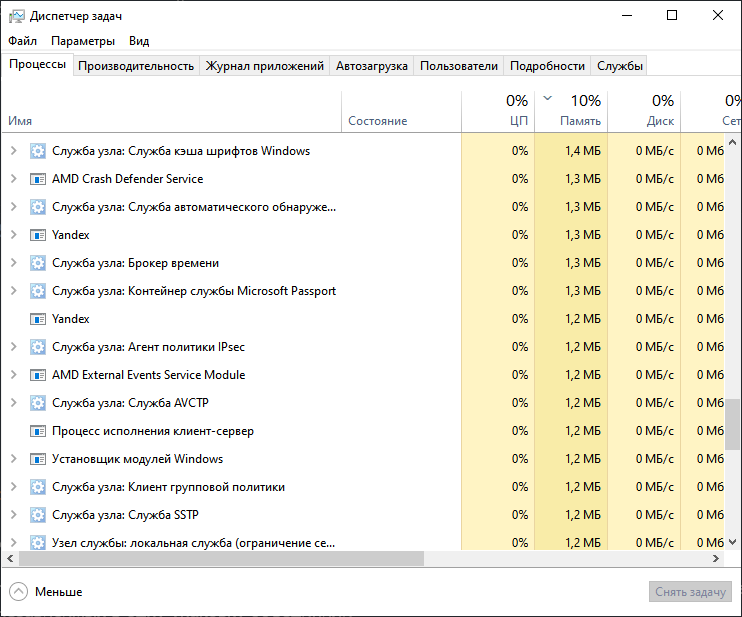742x617 pixels.
Task: Expand Установщик модулей Windows row
Action: pos(14,459)
